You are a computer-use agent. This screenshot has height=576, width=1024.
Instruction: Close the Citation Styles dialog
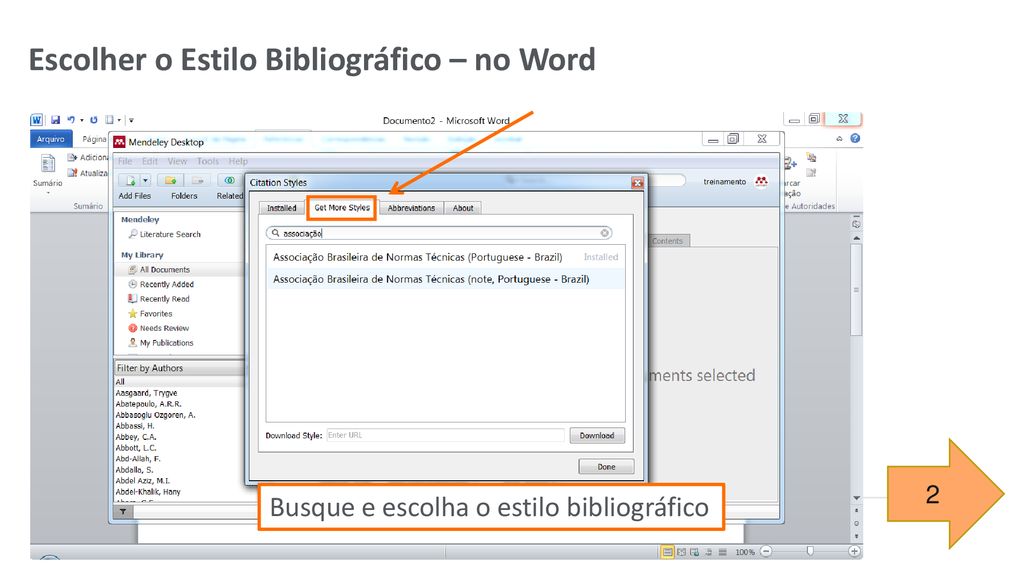[637, 183]
